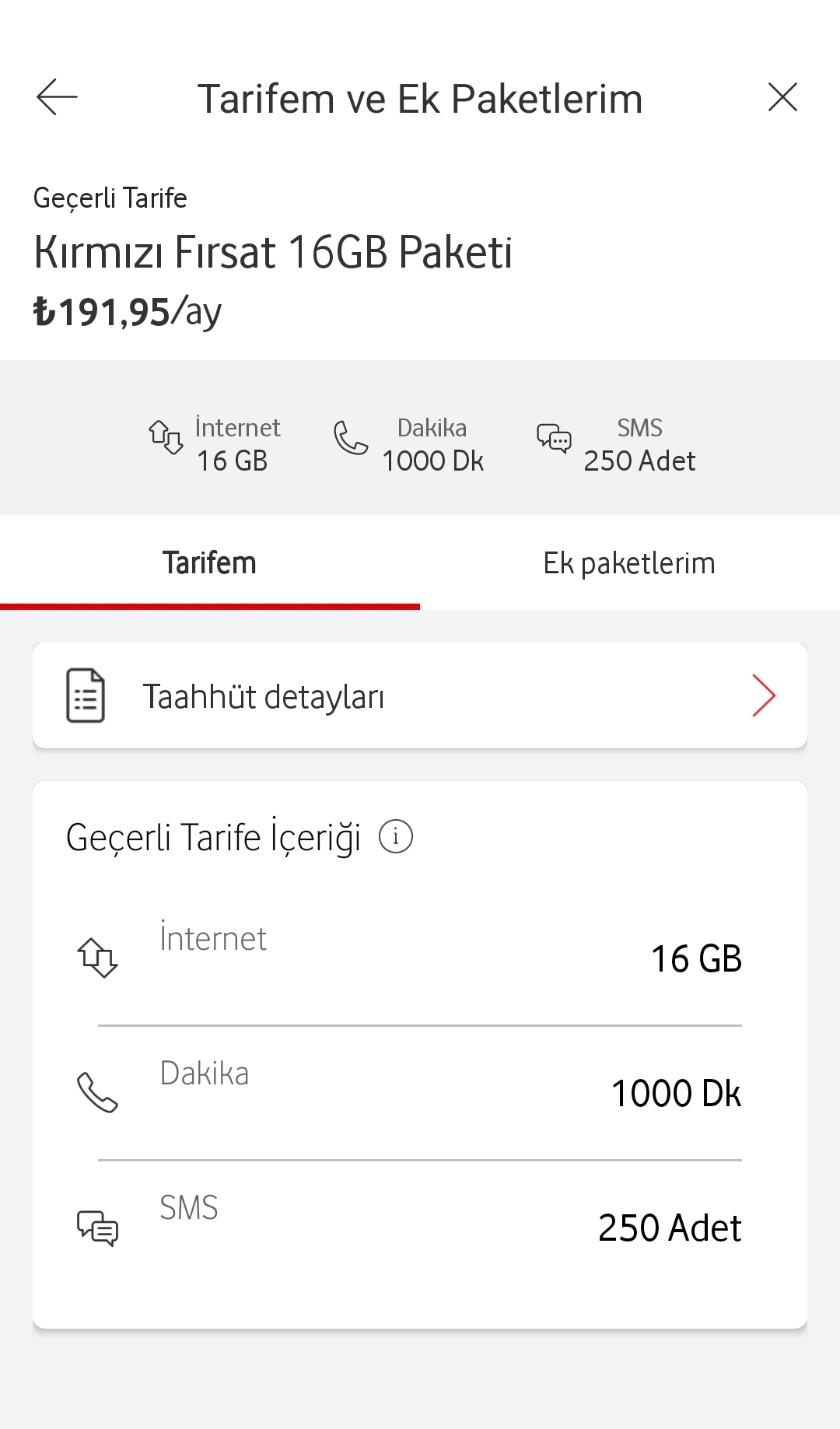840x1429 pixels.
Task: Expand Taahhüt detayları with red chevron
Action: 764,695
